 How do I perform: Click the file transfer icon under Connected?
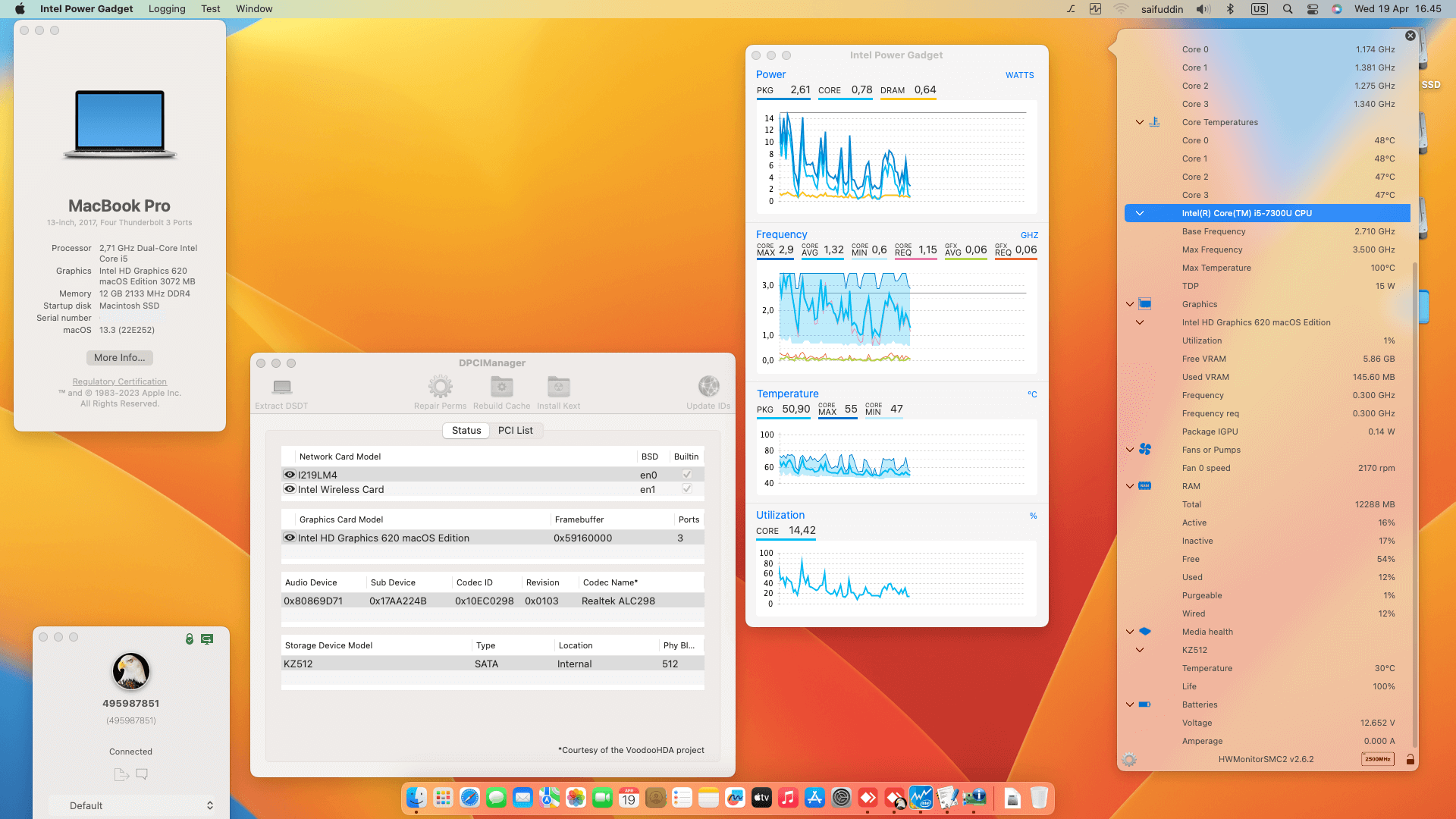121,774
